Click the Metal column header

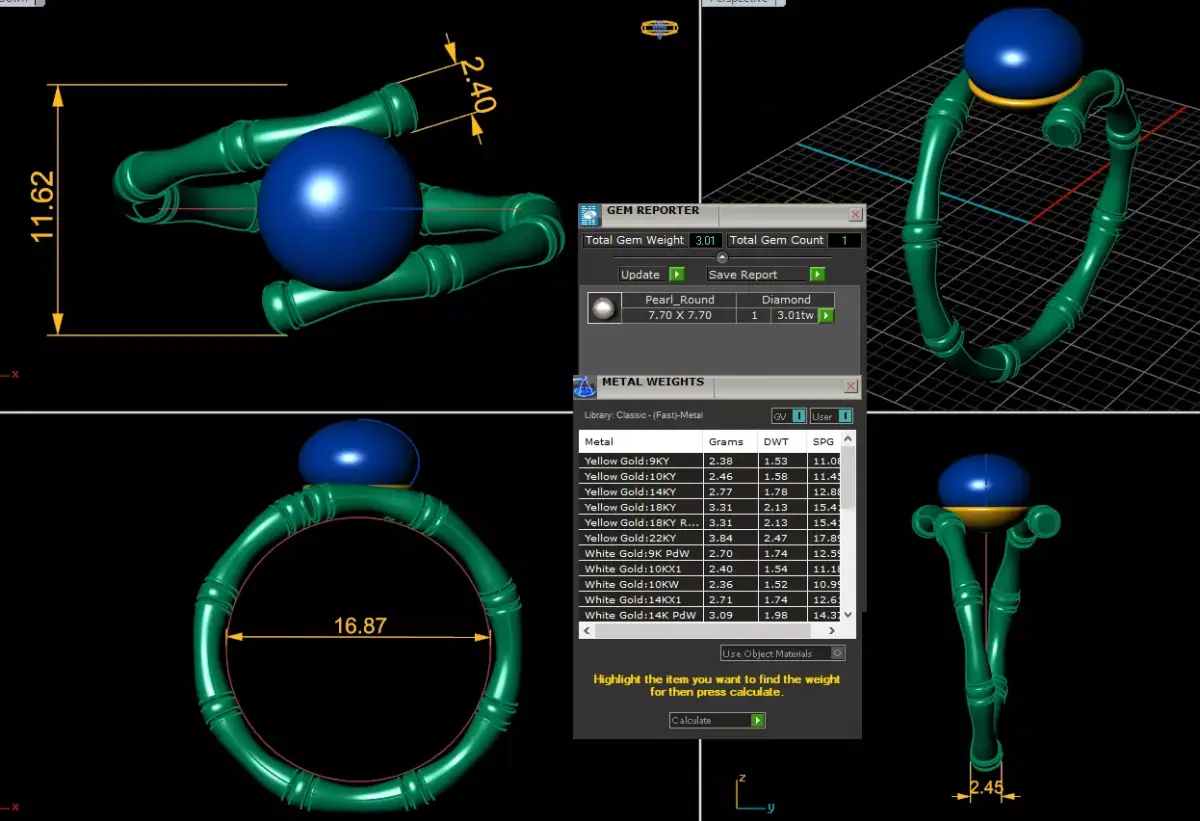pyautogui.click(x=641, y=441)
